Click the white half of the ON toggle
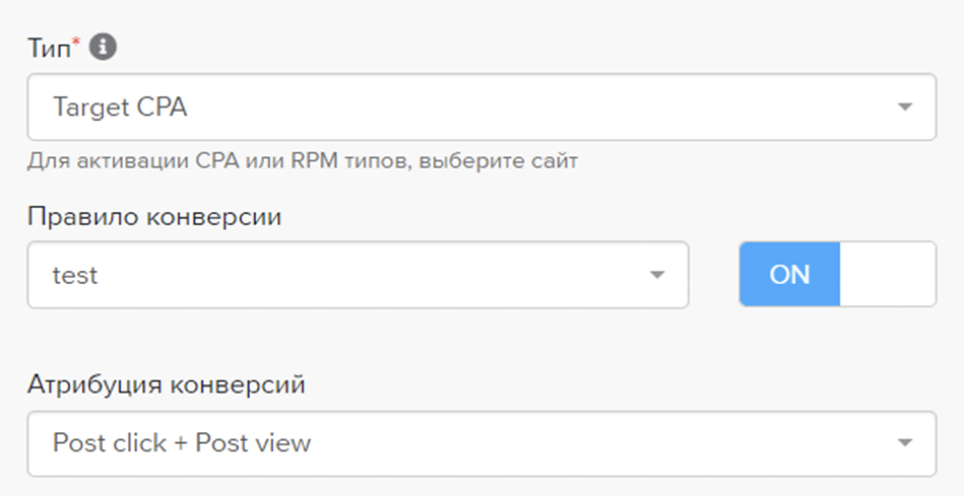 pyautogui.click(x=887, y=274)
